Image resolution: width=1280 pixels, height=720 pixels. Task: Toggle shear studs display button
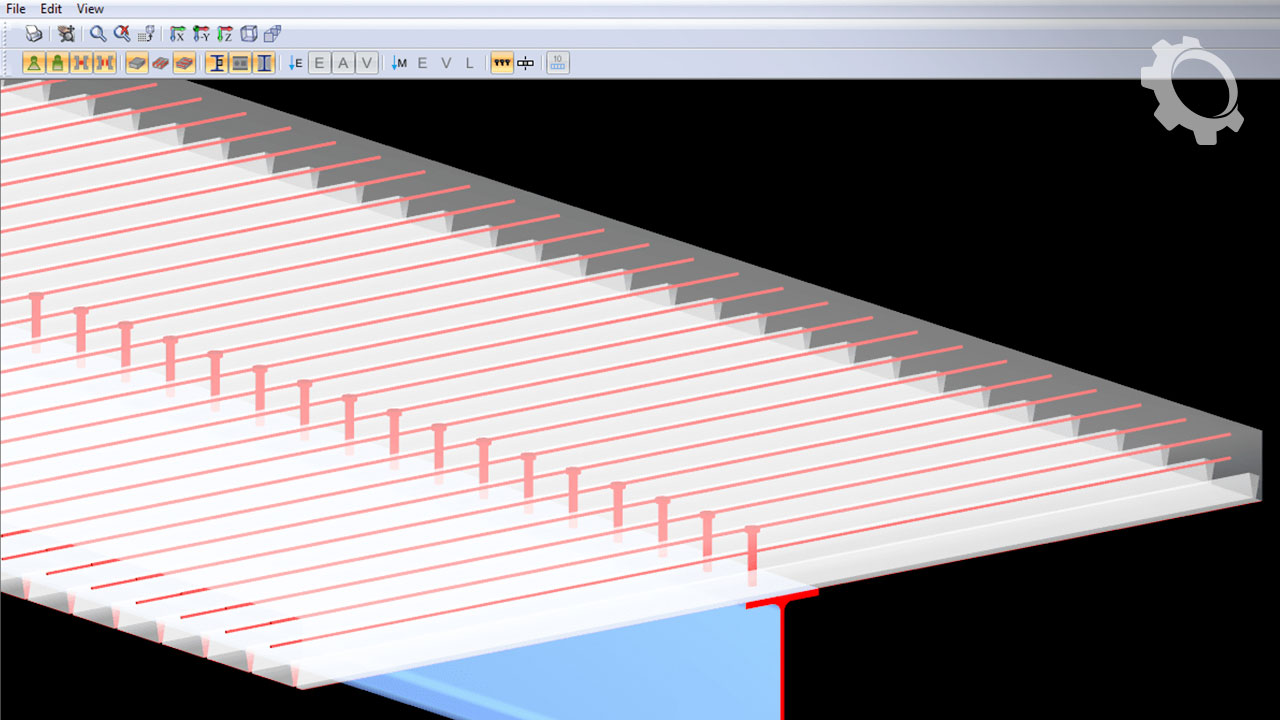point(502,63)
